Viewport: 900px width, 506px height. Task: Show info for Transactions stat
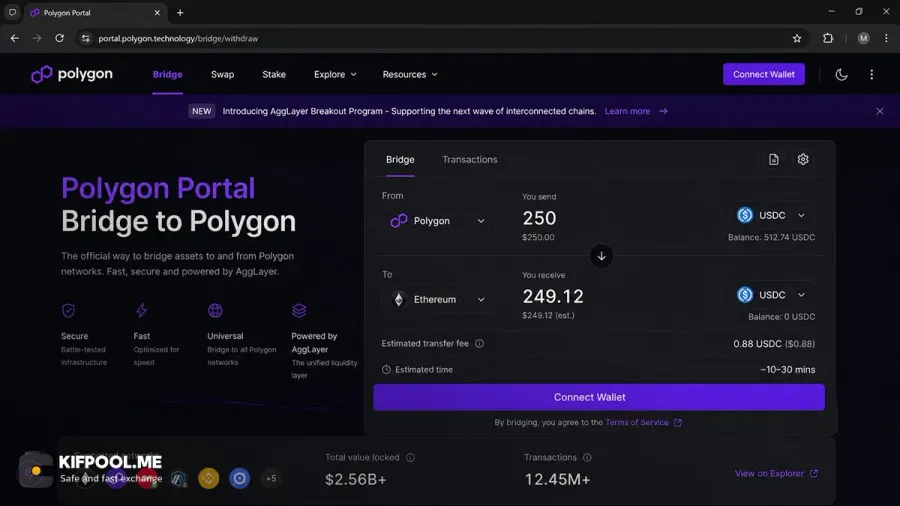click(x=587, y=457)
